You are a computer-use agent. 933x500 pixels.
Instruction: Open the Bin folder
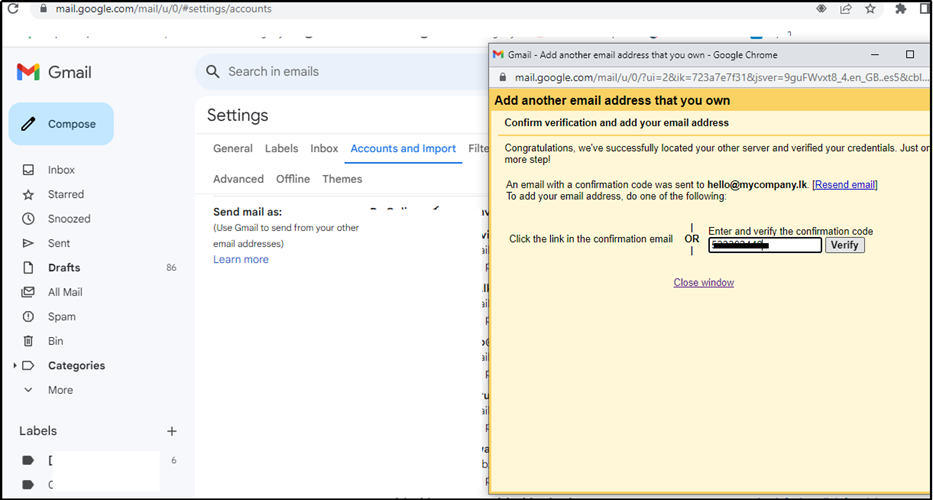pyautogui.click(x=55, y=340)
